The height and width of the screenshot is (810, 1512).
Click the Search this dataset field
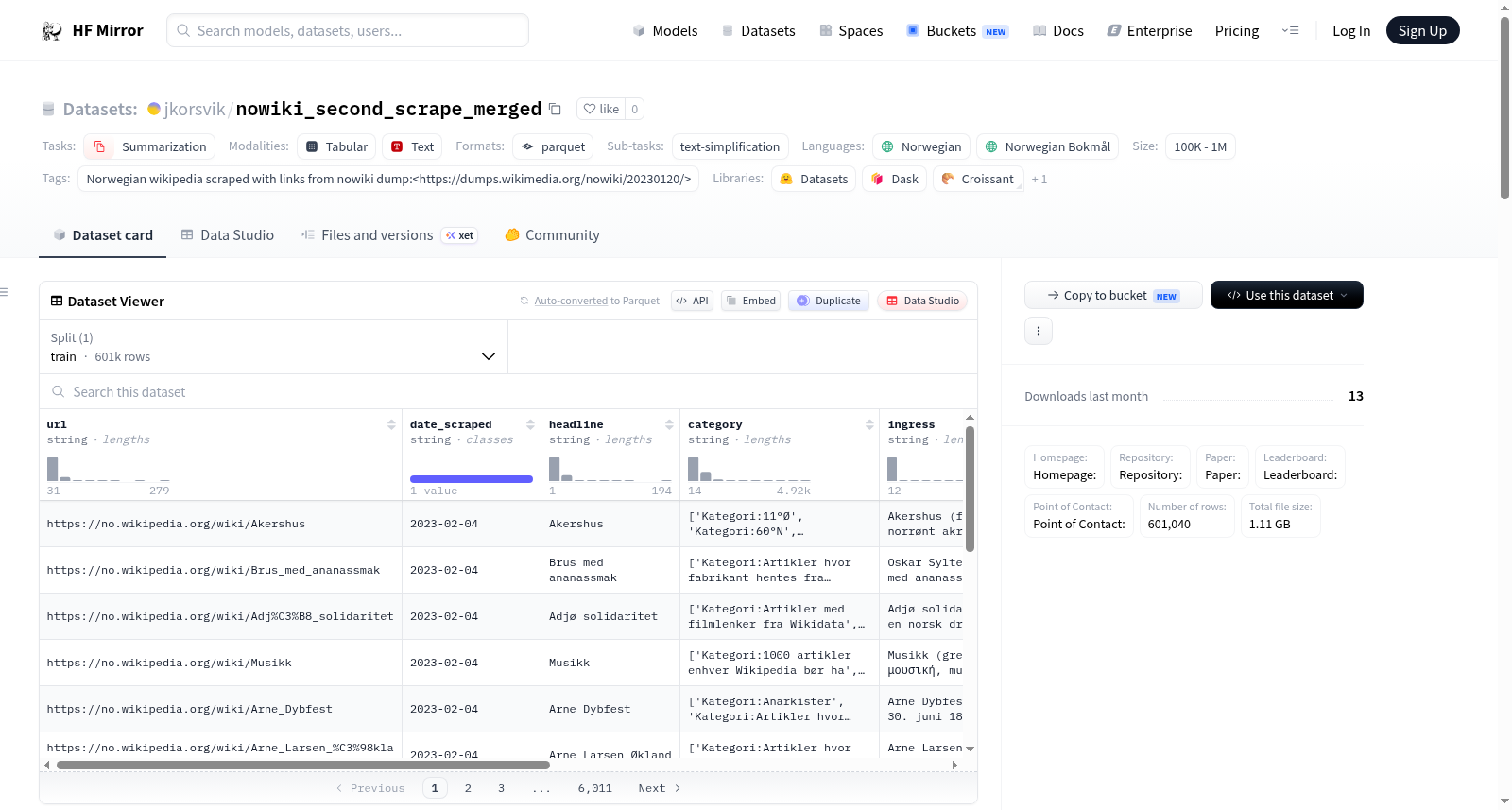click(x=508, y=391)
